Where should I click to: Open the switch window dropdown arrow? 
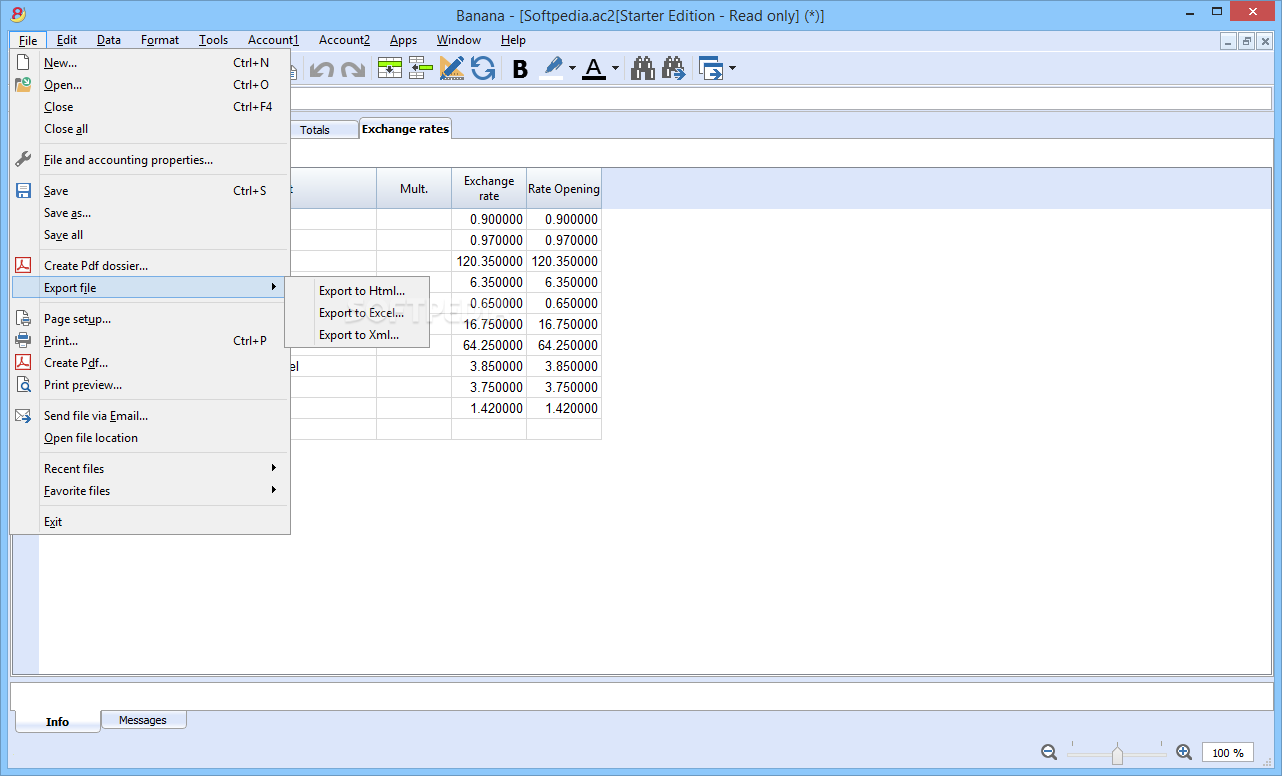[x=732, y=69]
